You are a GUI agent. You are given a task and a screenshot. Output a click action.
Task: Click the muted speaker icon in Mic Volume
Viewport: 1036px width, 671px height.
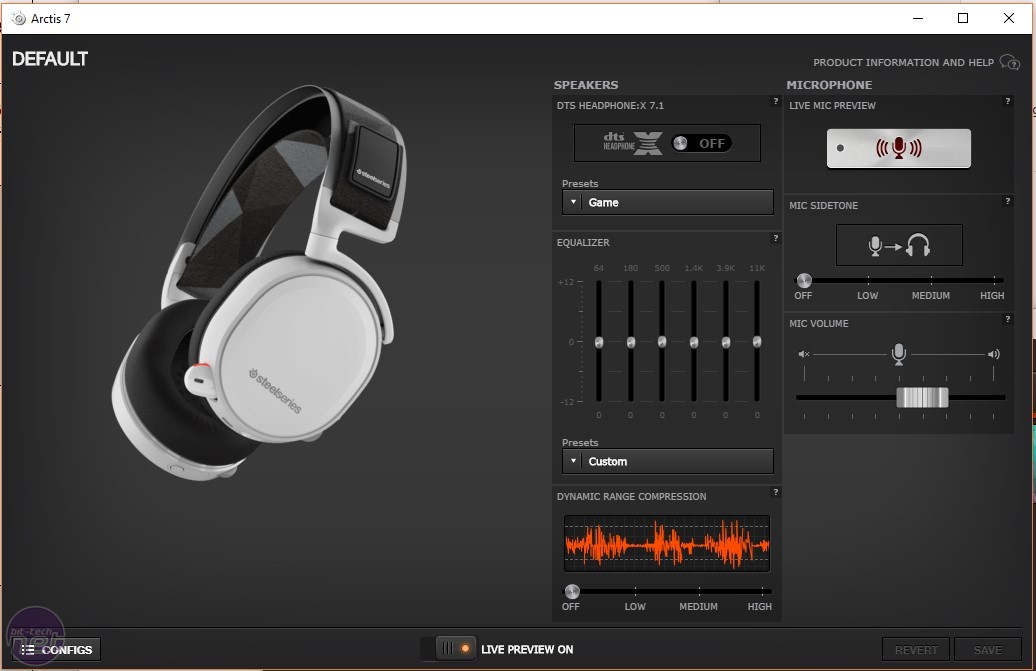803,354
